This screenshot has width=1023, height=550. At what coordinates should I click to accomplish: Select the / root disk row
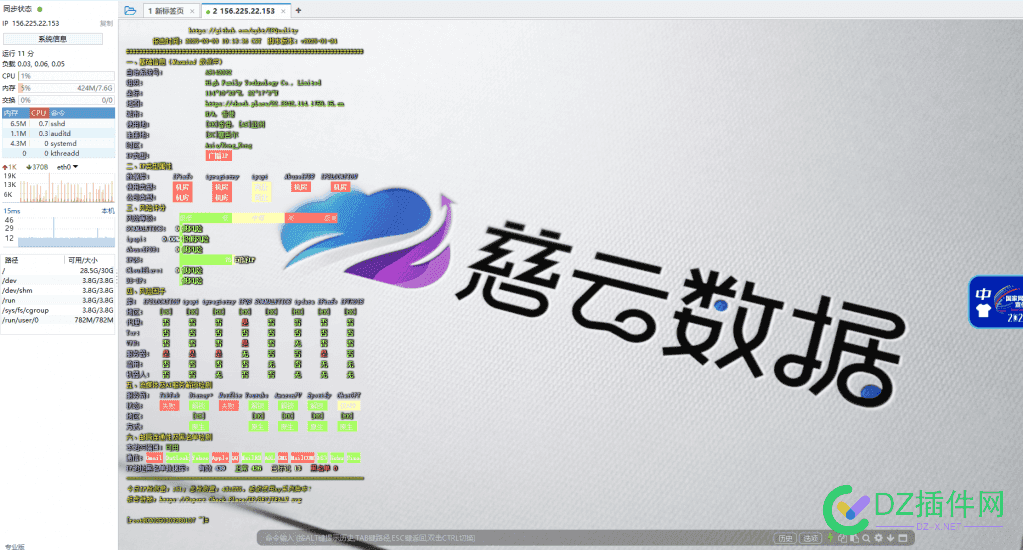click(x=58, y=270)
